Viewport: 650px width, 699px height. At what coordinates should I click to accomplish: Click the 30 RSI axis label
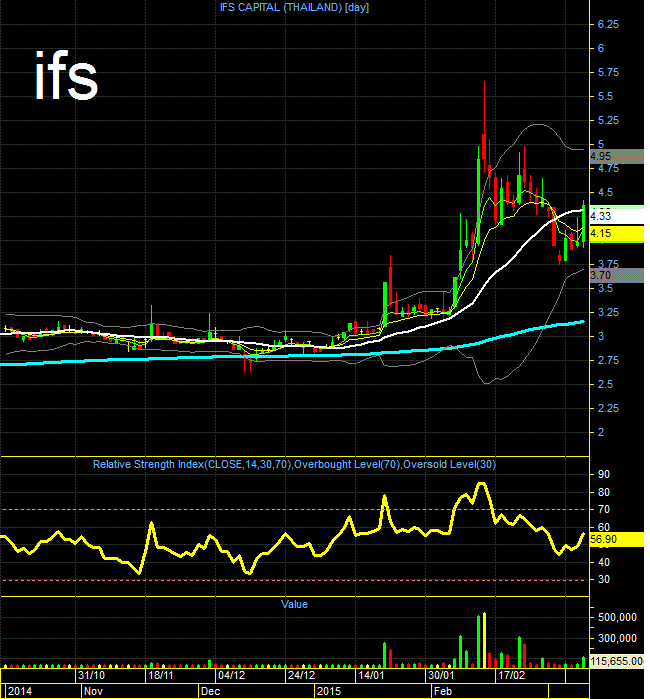[604, 580]
